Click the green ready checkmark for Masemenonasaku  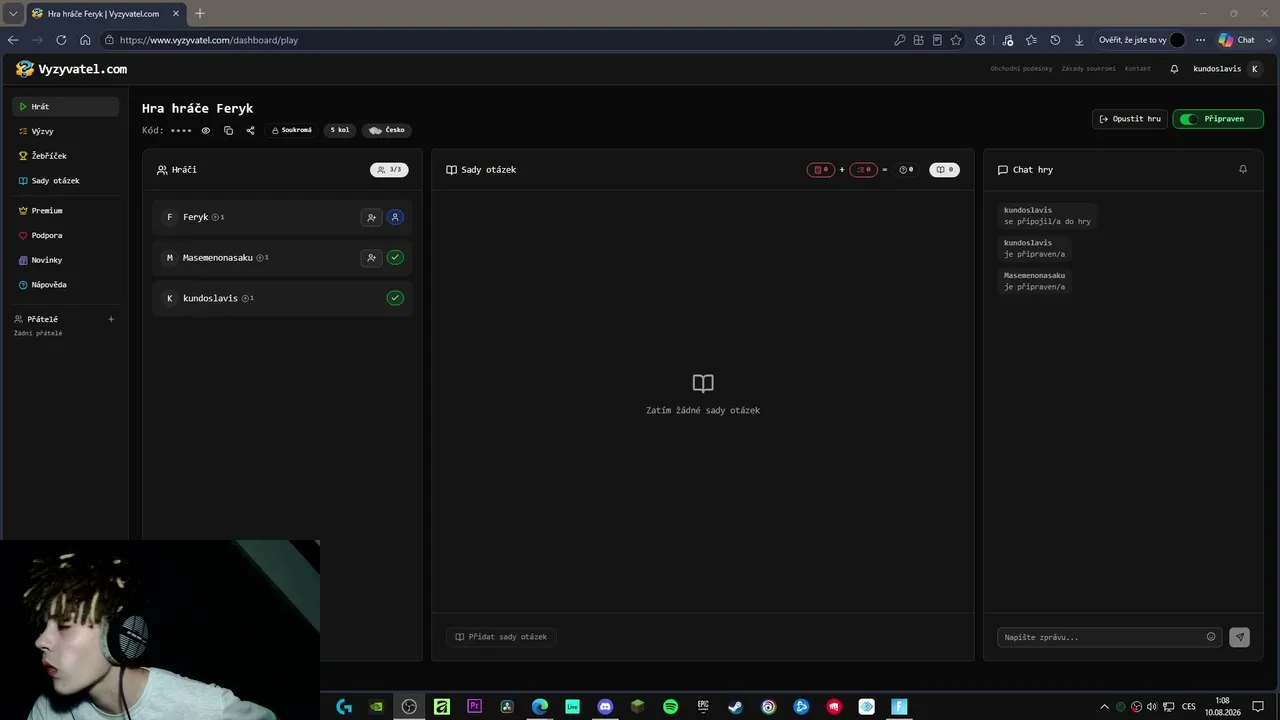click(395, 258)
